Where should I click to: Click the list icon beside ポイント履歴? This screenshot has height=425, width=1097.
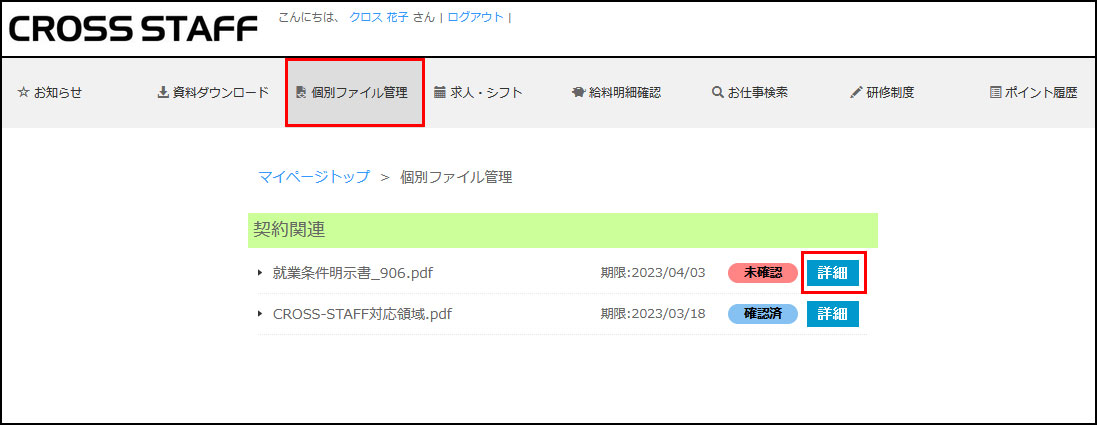click(995, 92)
